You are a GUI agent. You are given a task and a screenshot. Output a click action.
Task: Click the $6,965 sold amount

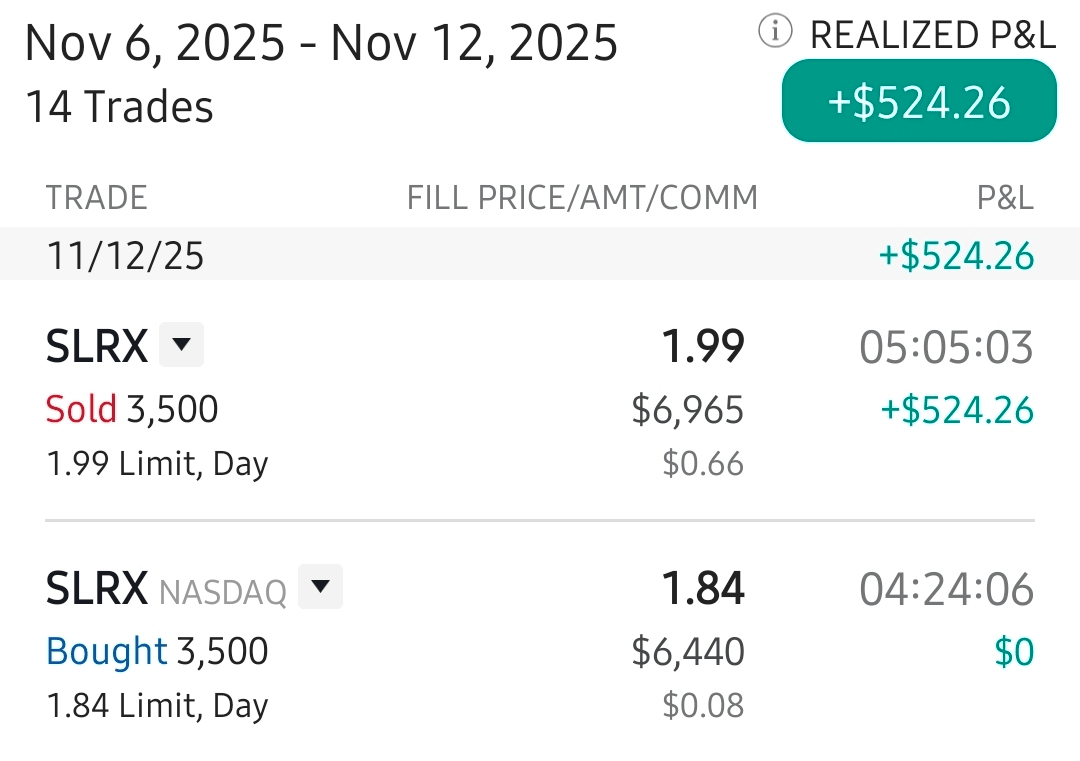pyautogui.click(x=688, y=410)
